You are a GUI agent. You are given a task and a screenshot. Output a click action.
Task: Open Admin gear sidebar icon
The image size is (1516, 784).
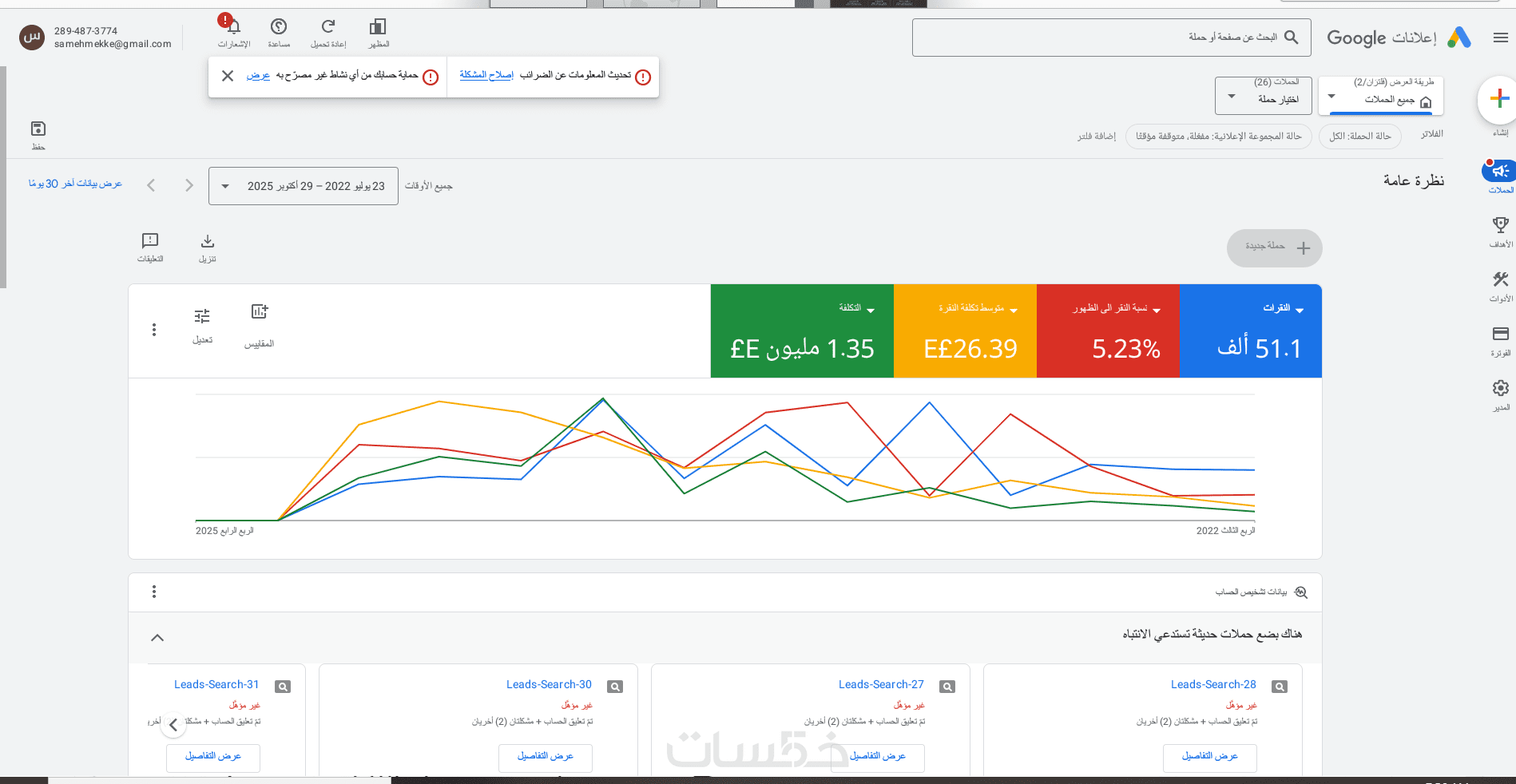1501,388
